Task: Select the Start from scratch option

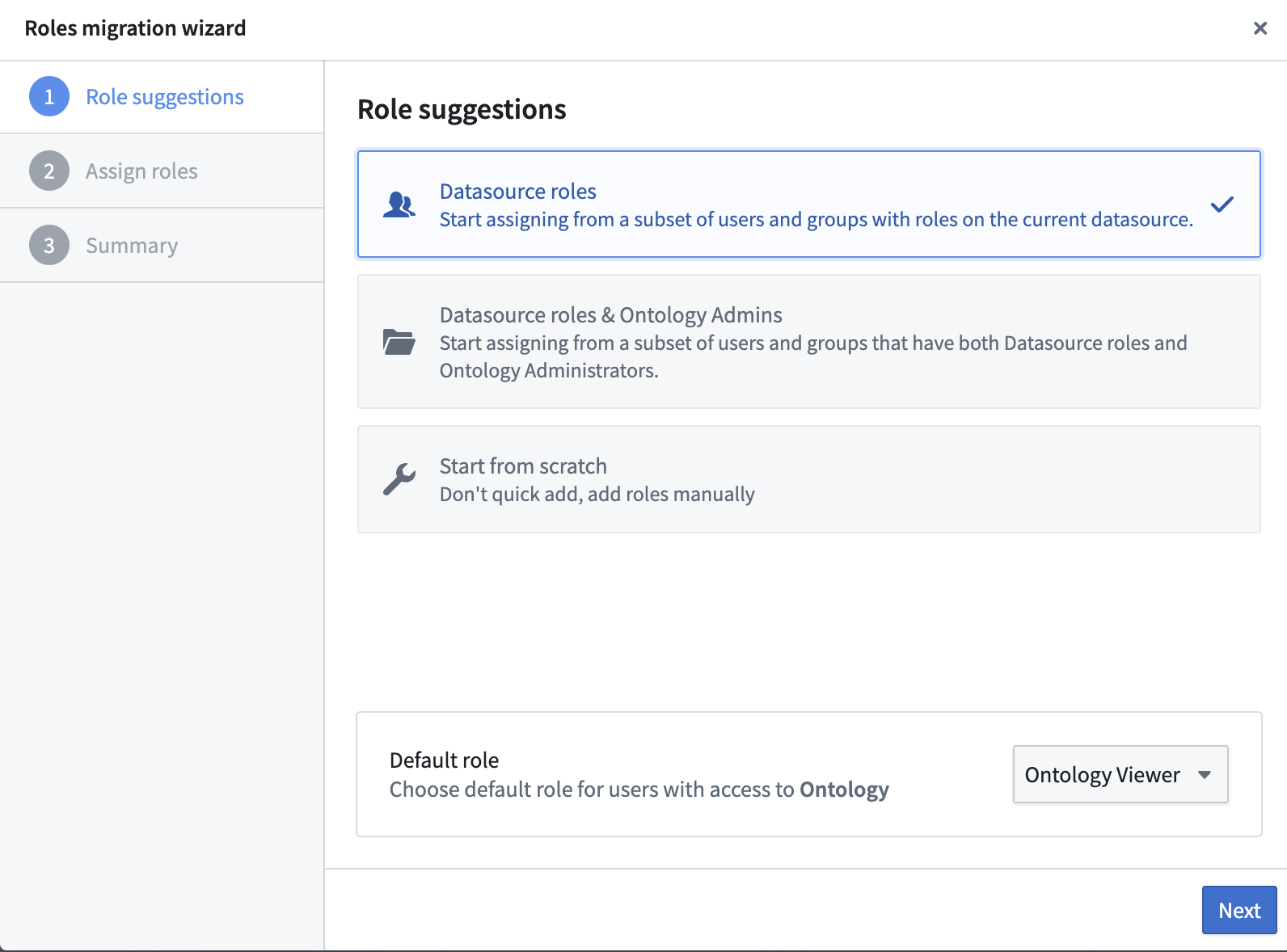Action: coord(809,479)
